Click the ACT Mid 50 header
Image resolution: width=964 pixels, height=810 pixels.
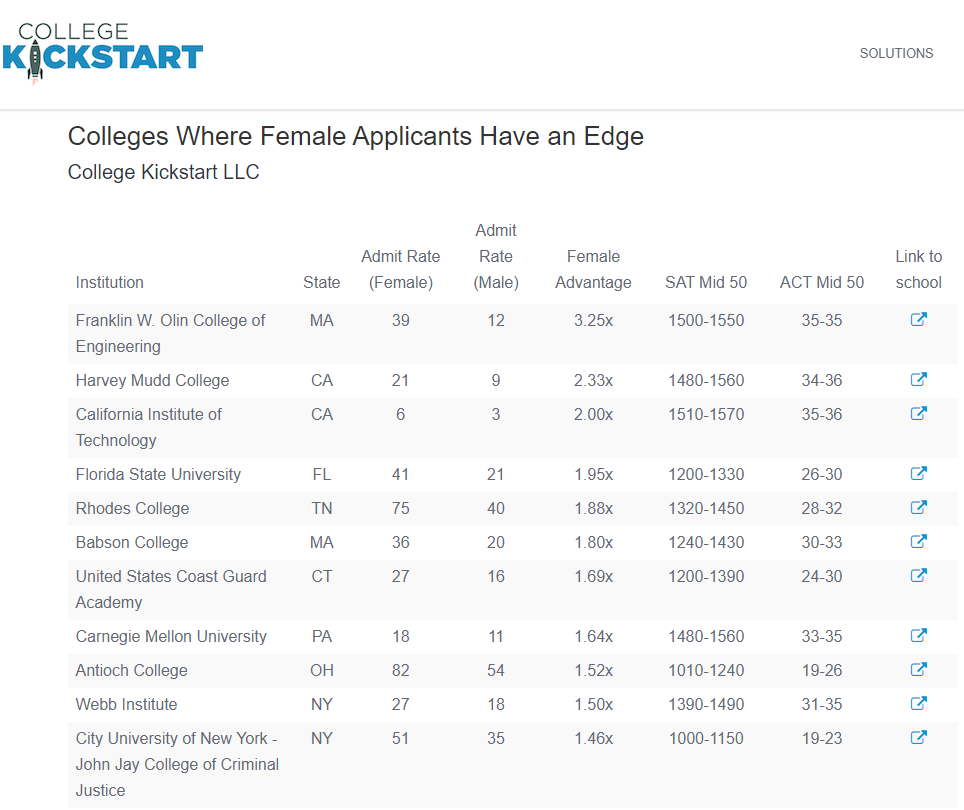[x=822, y=282]
